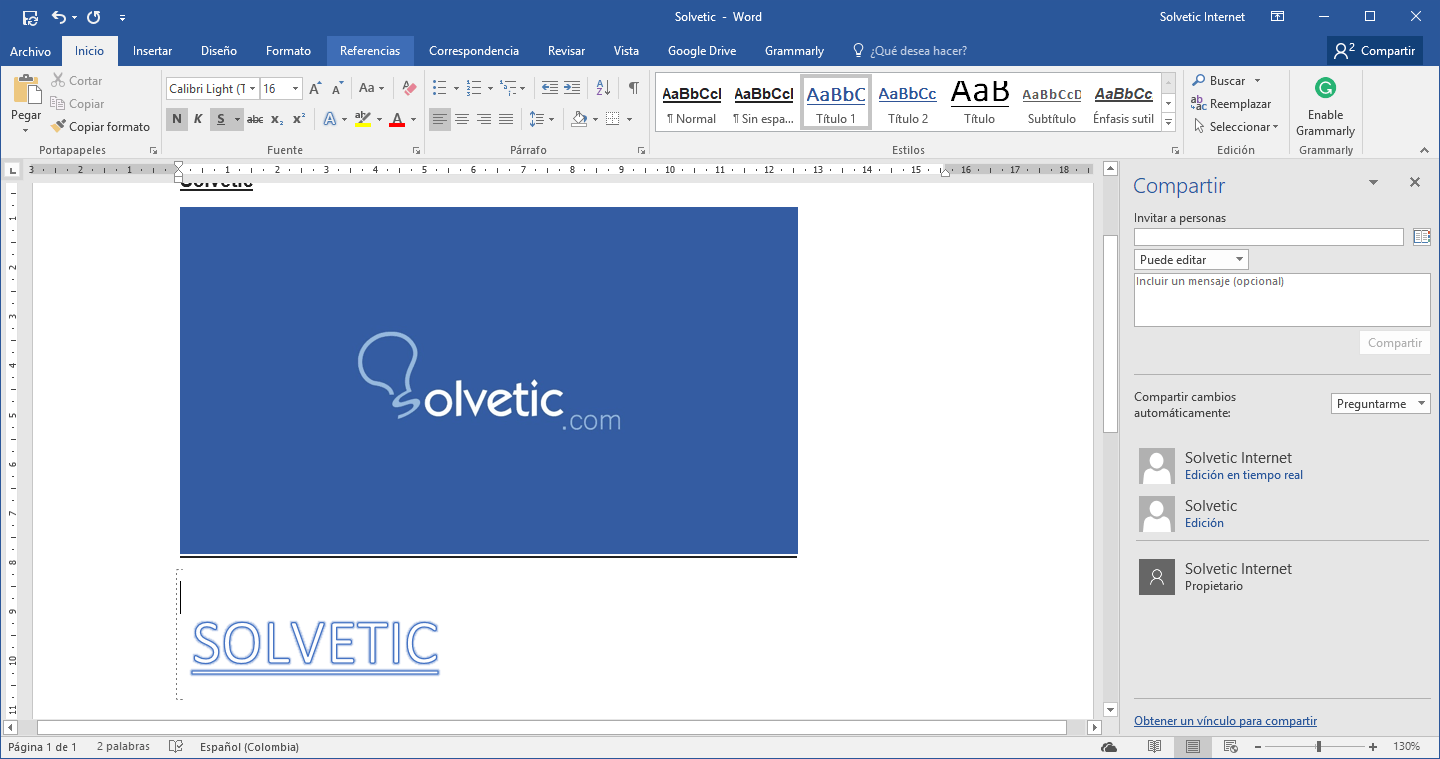1440x759 pixels.
Task: Open the Revisar tab
Action: [566, 51]
